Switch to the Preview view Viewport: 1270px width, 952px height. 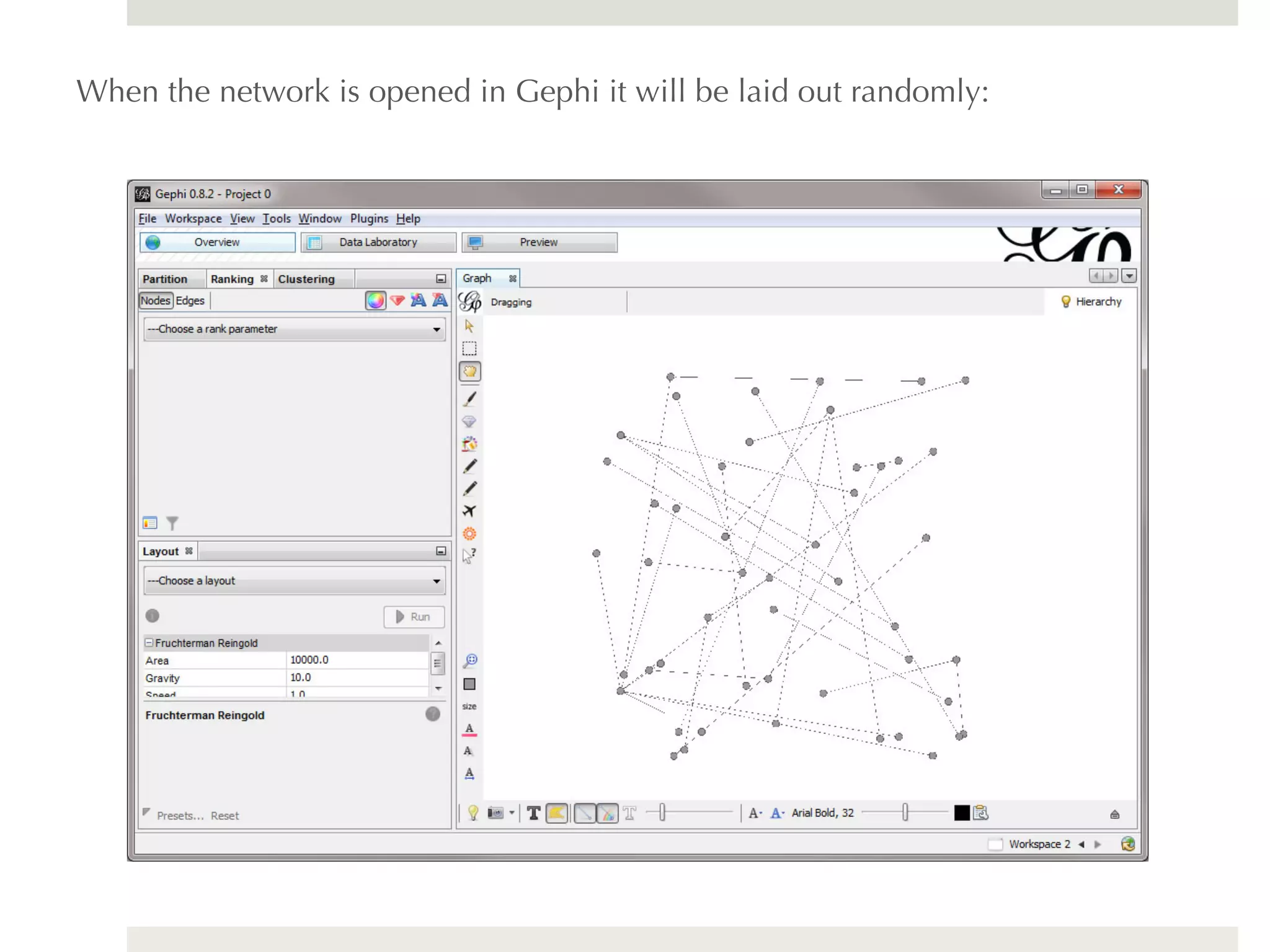pyautogui.click(x=539, y=242)
